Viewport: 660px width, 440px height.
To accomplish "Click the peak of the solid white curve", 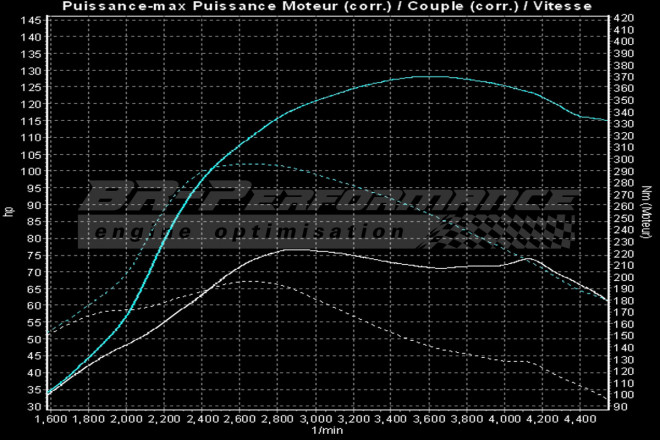I will (290, 249).
